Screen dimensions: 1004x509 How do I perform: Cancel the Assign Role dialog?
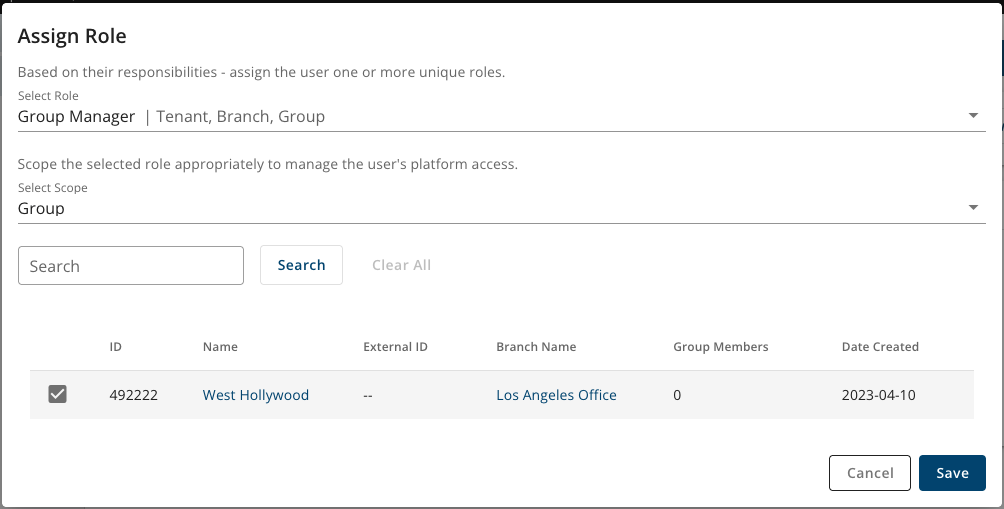click(870, 473)
